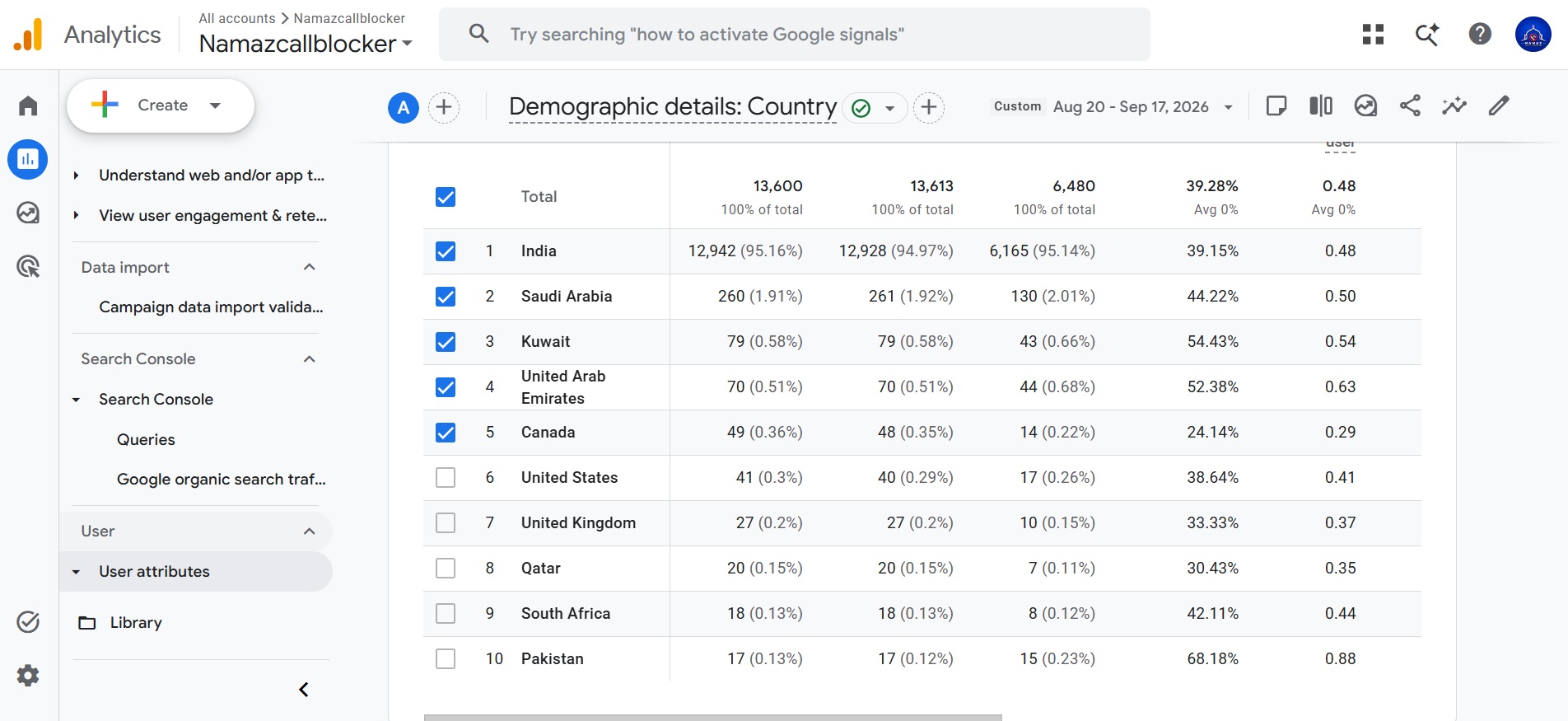Expand View user engagement & retention
The height and width of the screenshot is (721, 1568).
[x=76, y=216]
